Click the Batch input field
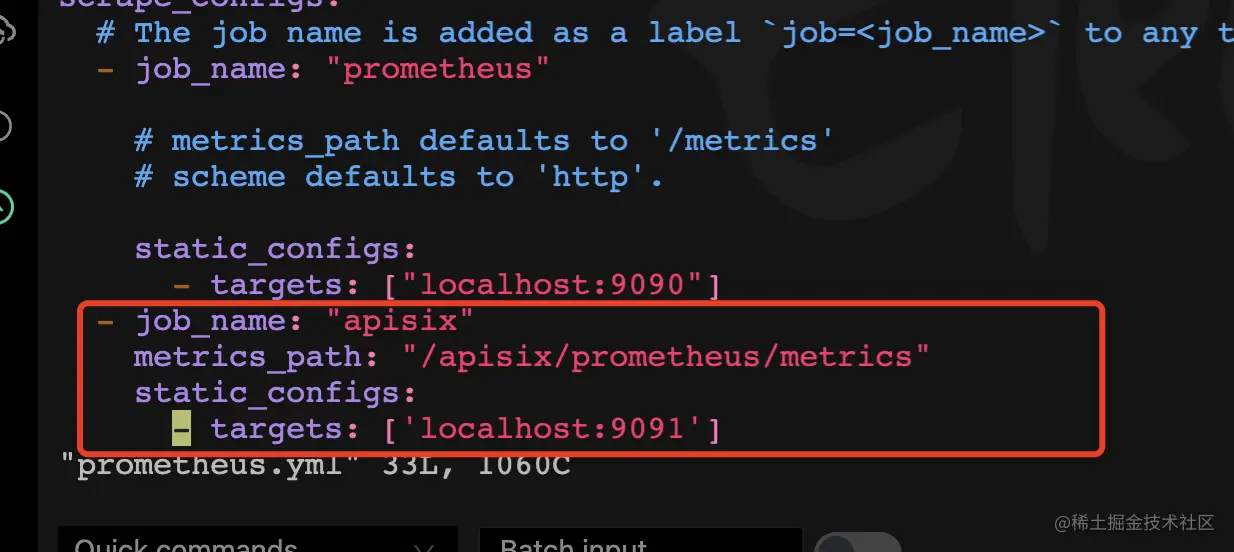Viewport: 1234px width, 552px height. click(x=640, y=540)
